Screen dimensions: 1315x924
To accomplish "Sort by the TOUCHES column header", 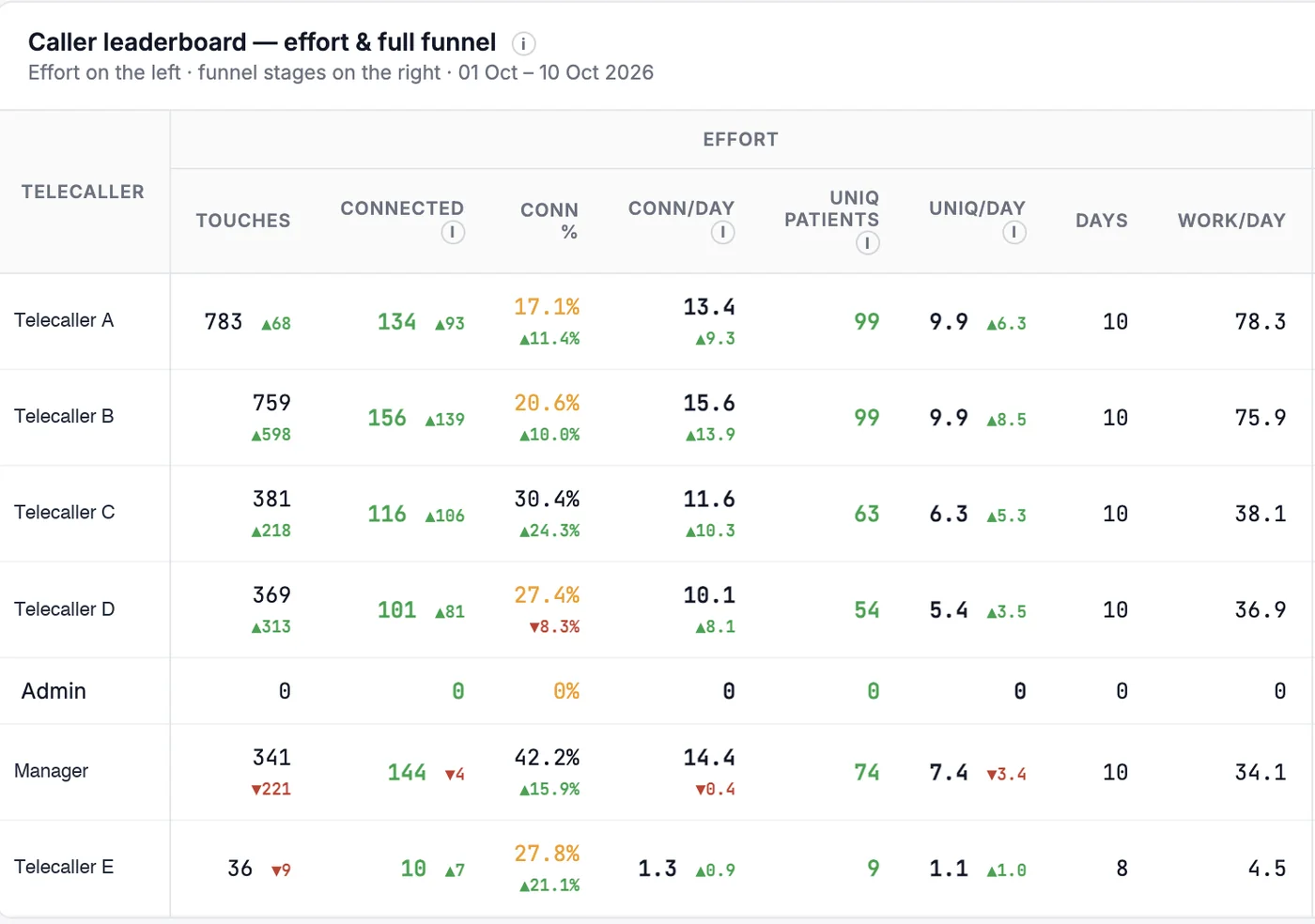I will tap(243, 221).
